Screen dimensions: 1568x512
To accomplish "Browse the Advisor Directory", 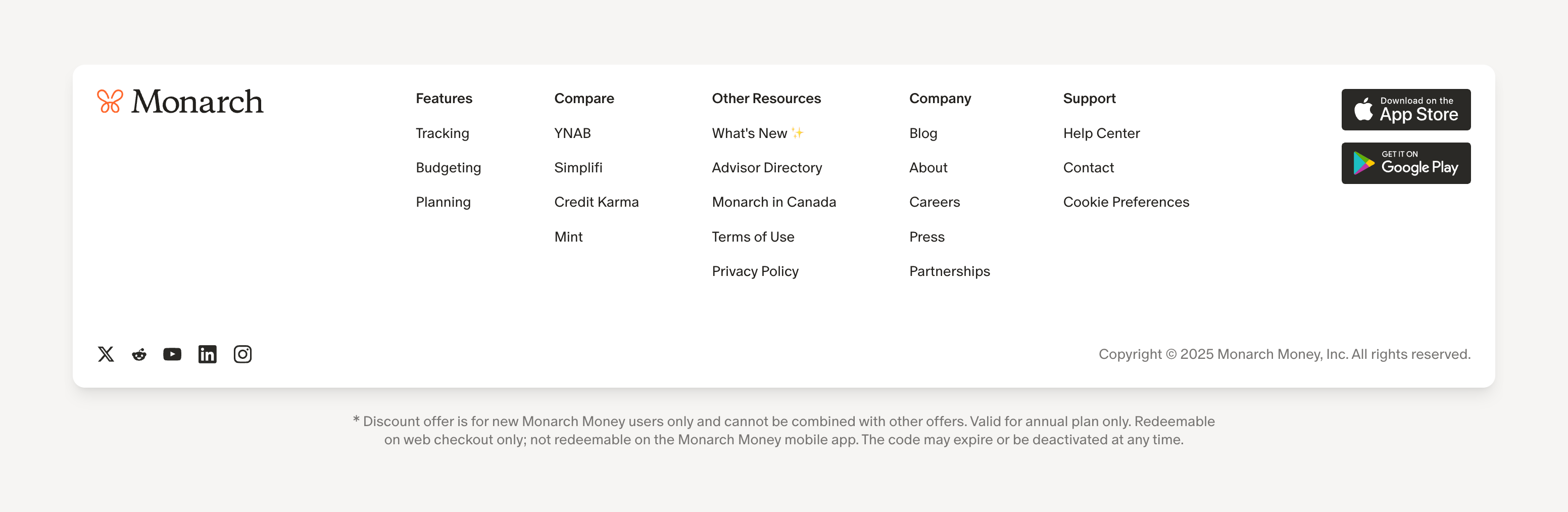I will tap(767, 167).
